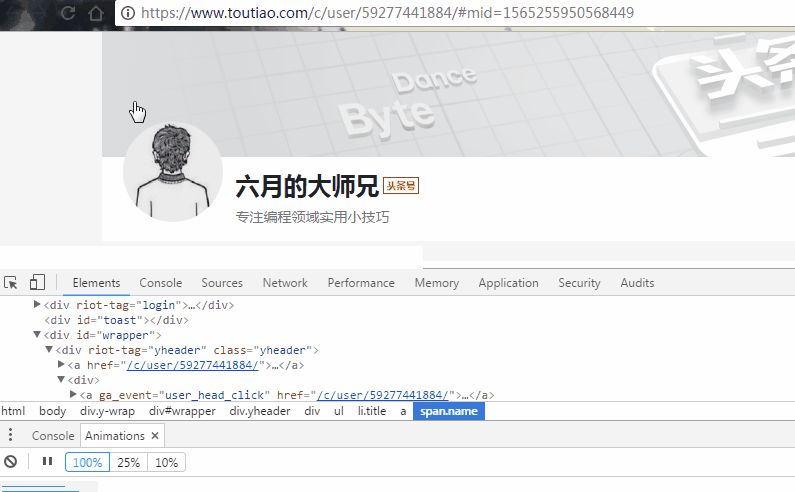Click the address bar URL

tap(387, 13)
